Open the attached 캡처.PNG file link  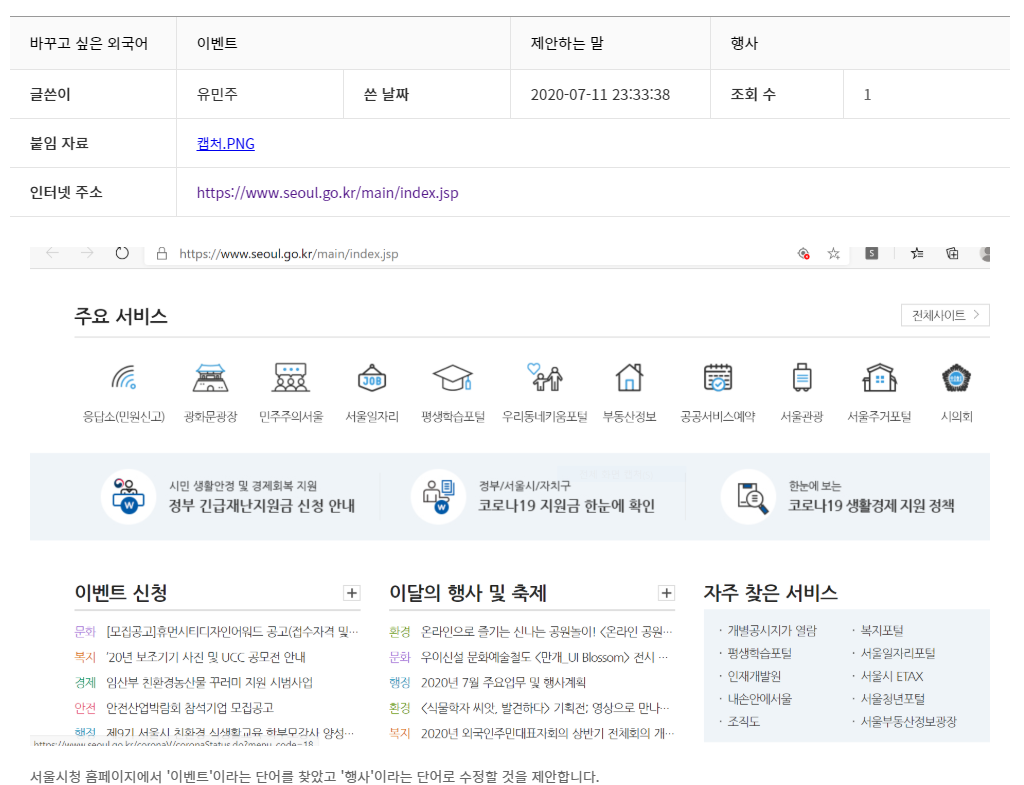pos(226,144)
